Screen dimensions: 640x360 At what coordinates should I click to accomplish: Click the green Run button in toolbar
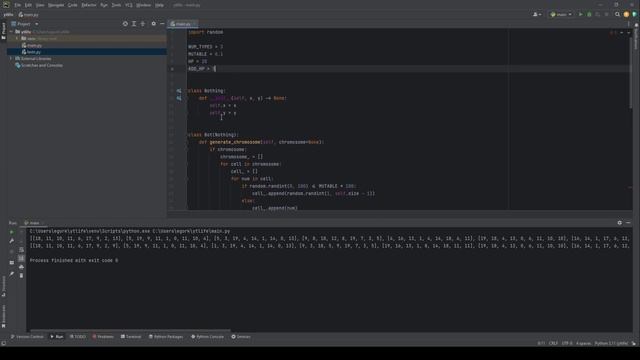(x=580, y=14)
